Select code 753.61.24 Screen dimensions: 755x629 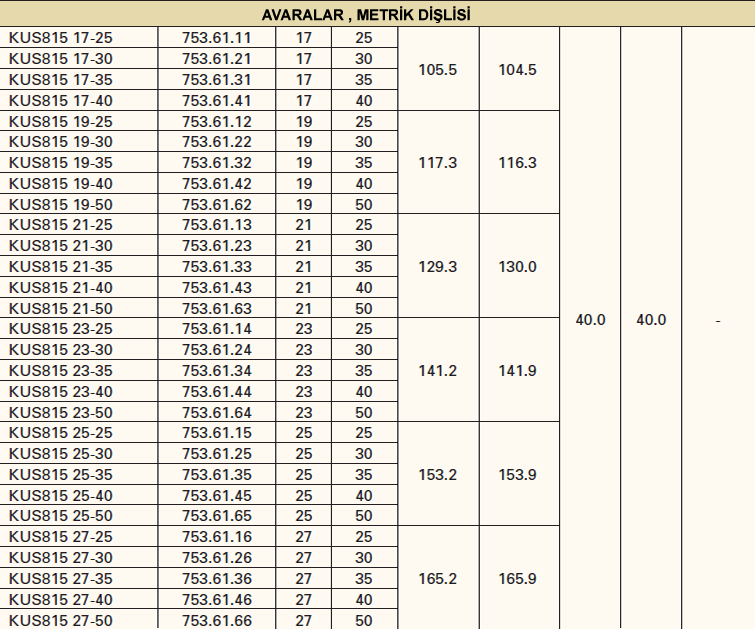(217, 350)
